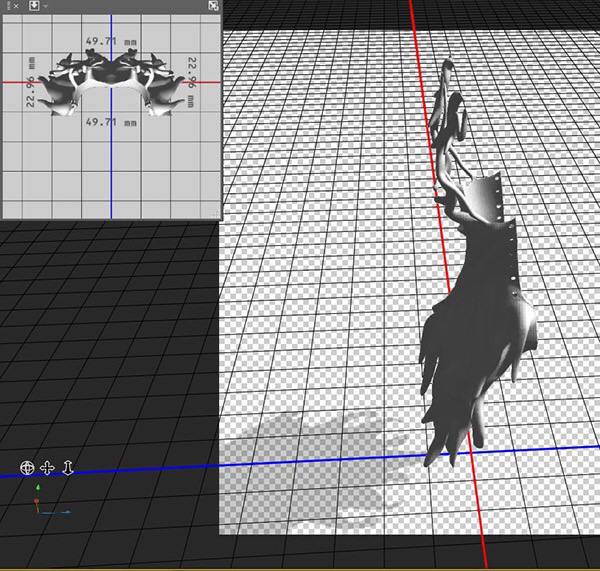600x571 pixels.
Task: Click the left '22.96 mm' height label
Action: pyautogui.click(x=31, y=82)
